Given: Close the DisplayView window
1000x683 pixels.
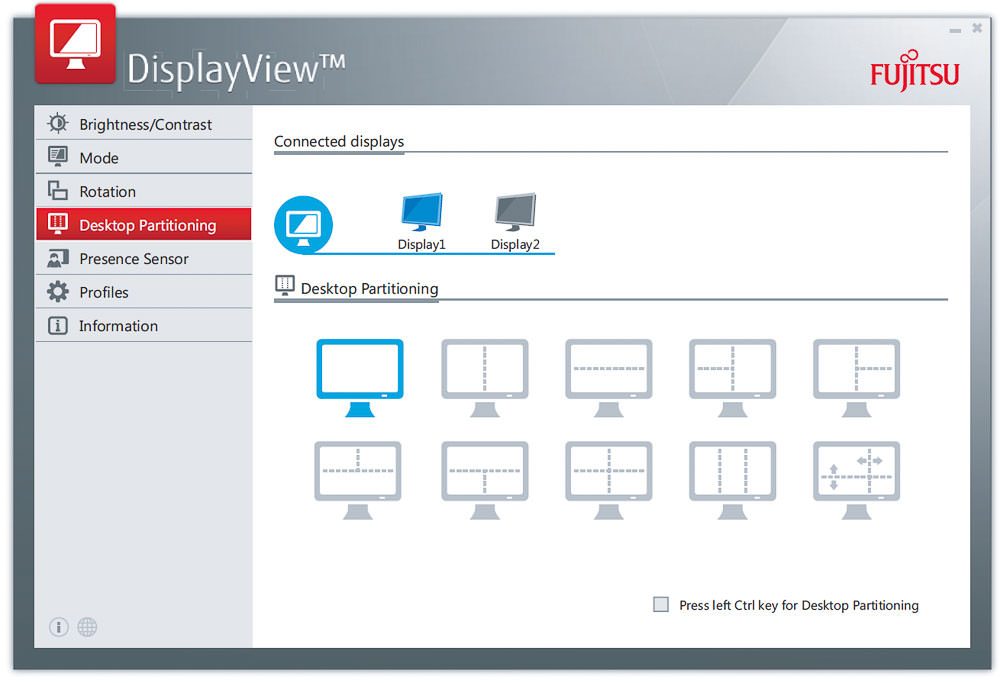Looking at the screenshot, I should (x=977, y=28).
